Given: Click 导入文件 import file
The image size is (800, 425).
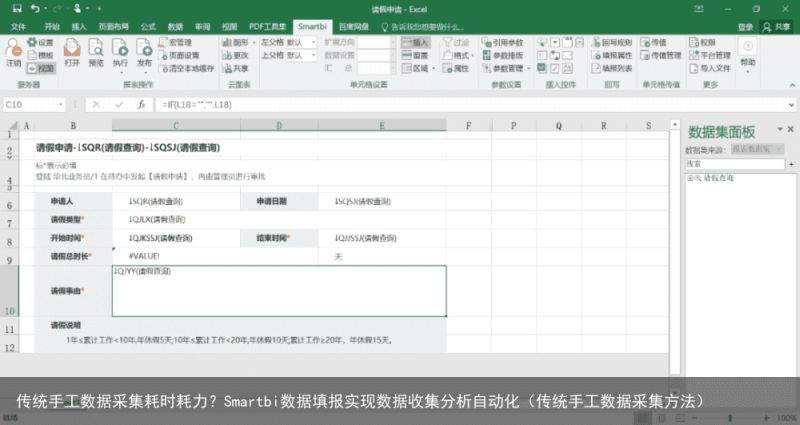Looking at the screenshot, I should coord(710,68).
